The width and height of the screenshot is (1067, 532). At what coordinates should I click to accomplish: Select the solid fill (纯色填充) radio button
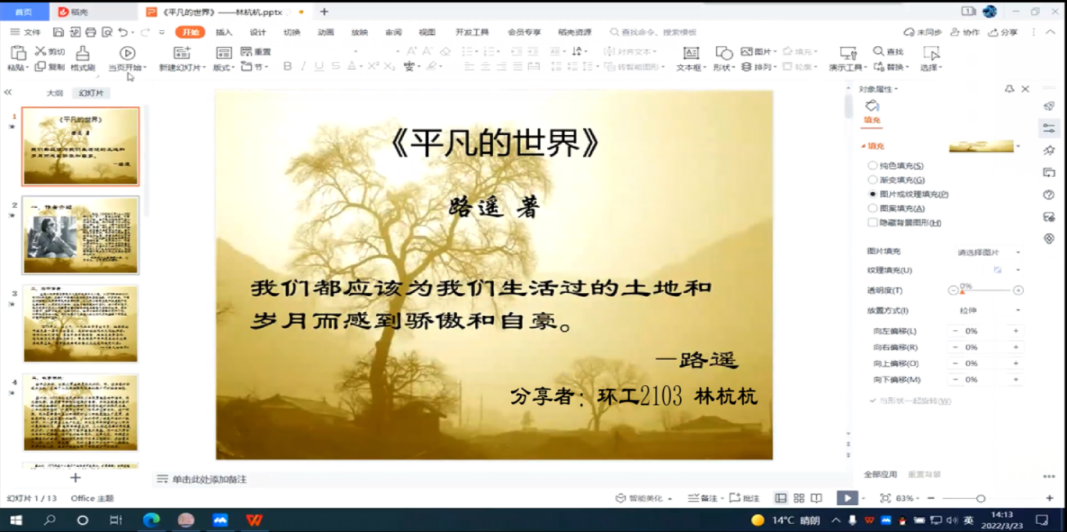872,166
